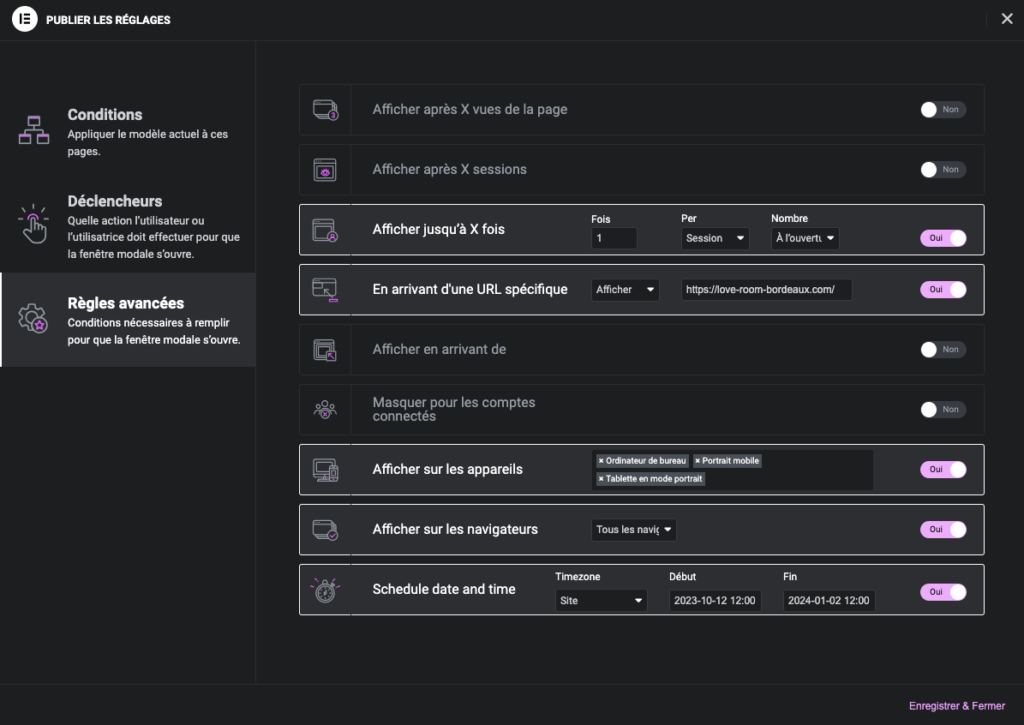Click the sessions rule icon
Viewport: 1024px width, 725px height.
tap(325, 169)
